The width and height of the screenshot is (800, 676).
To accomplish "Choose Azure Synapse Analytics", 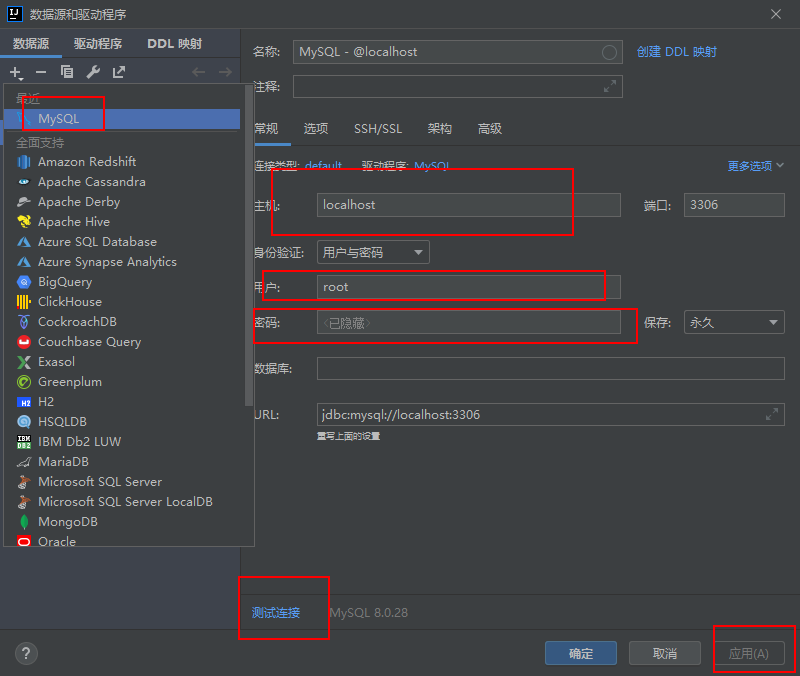I will (121, 262).
